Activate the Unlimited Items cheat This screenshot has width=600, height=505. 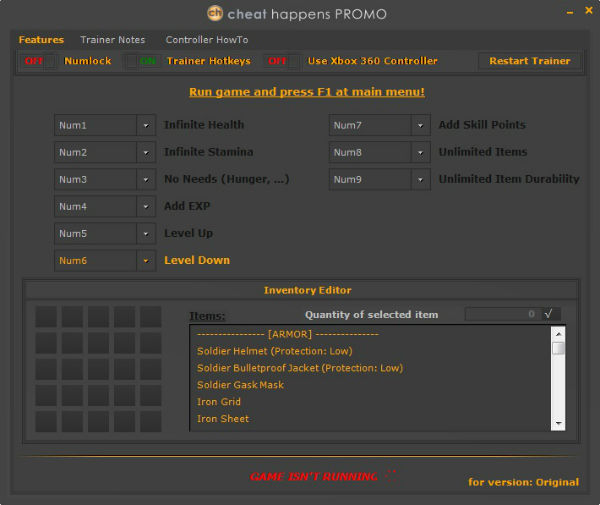click(483, 152)
